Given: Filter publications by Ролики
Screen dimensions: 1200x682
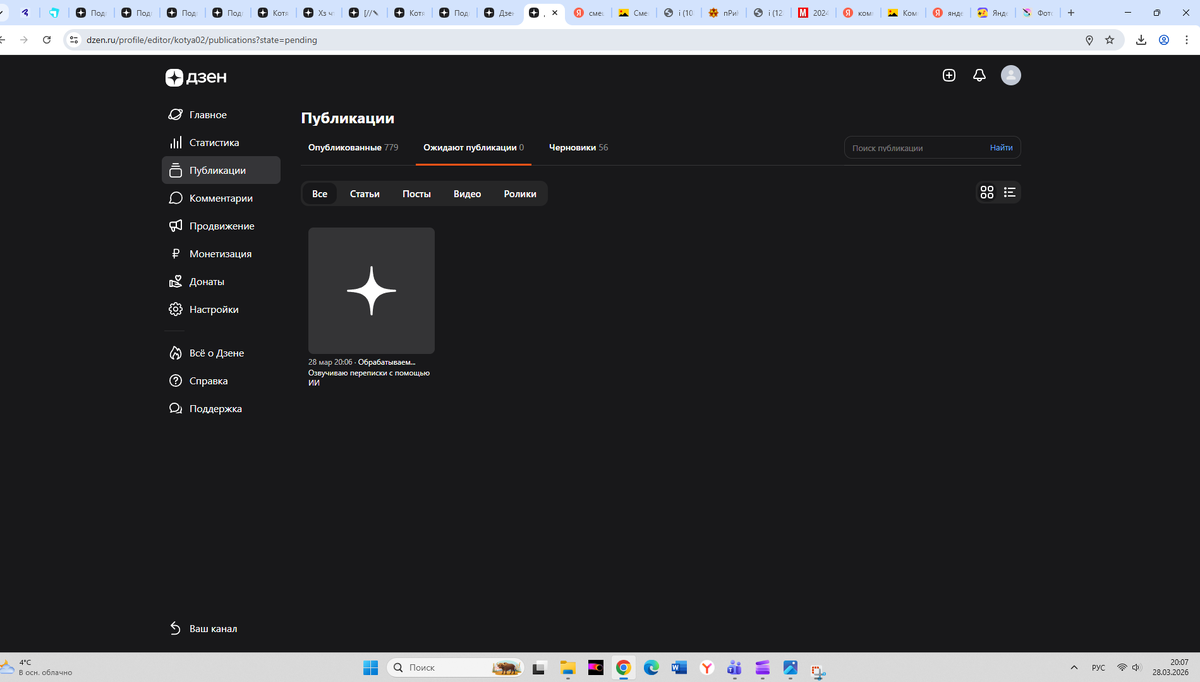Looking at the screenshot, I should pyautogui.click(x=520, y=194).
